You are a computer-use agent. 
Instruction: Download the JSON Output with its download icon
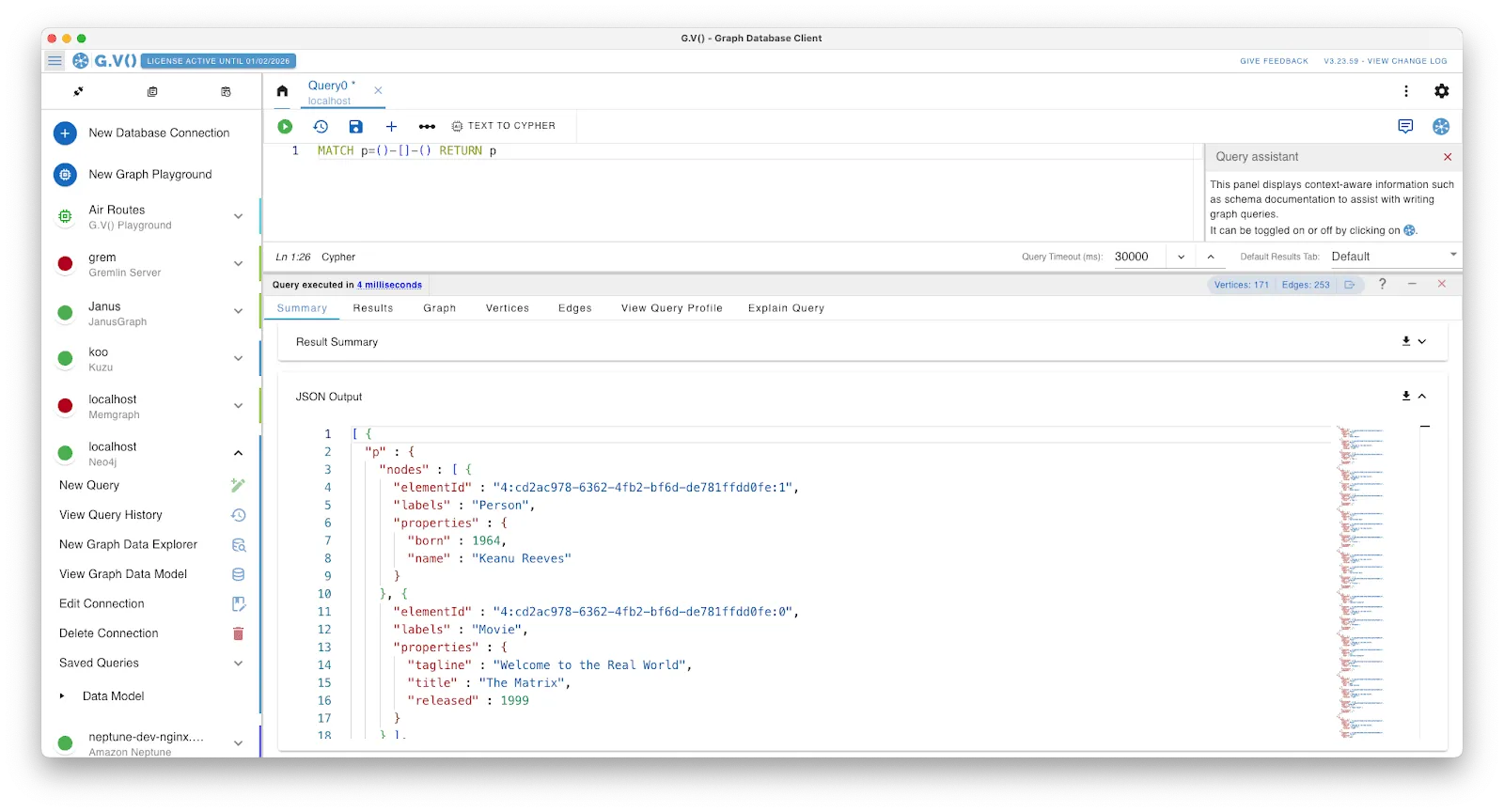pos(1406,397)
